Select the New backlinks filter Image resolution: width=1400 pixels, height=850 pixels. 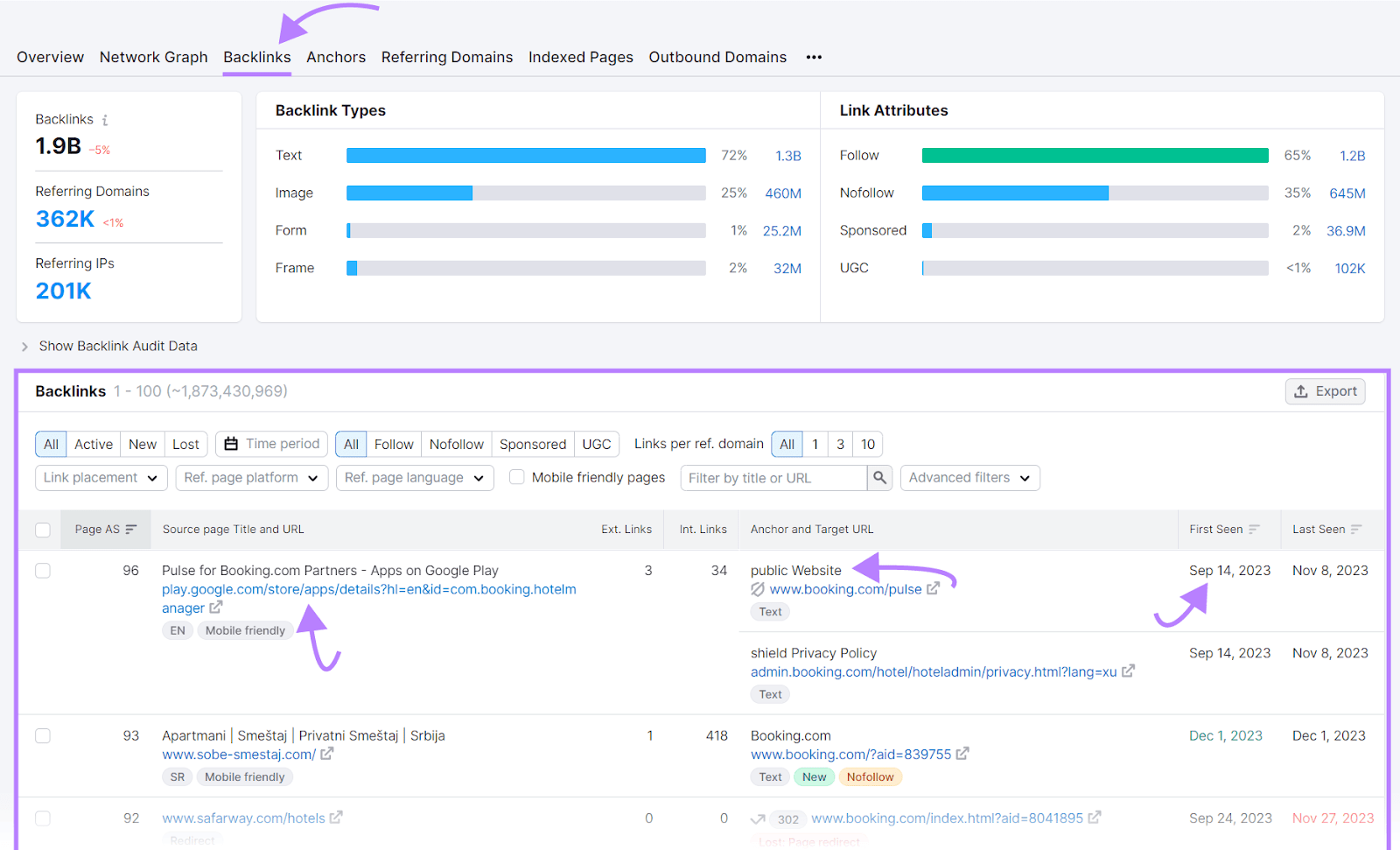(x=143, y=444)
